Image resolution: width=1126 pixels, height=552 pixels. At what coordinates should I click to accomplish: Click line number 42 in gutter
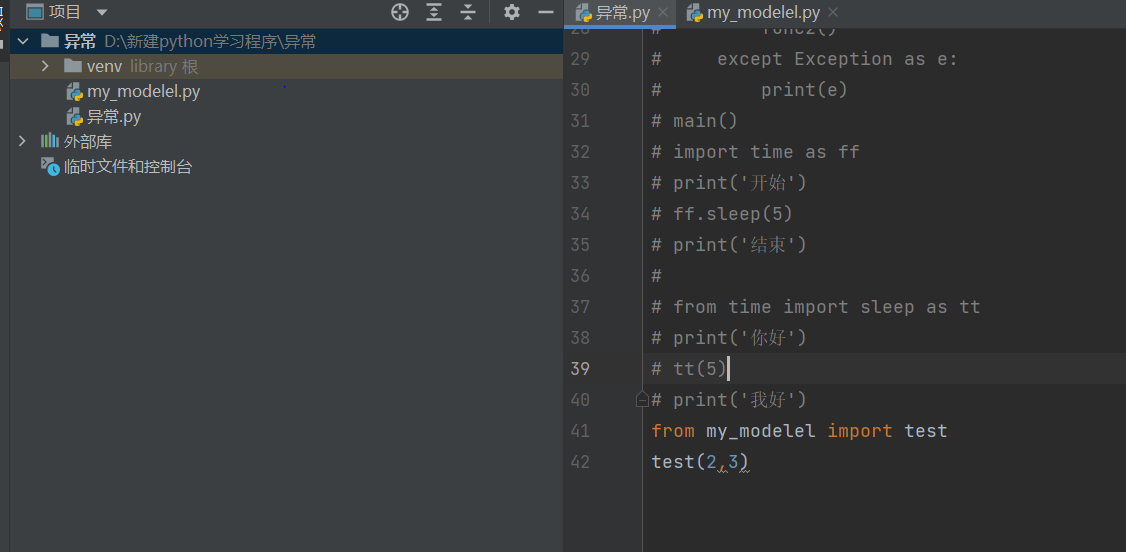coord(580,462)
